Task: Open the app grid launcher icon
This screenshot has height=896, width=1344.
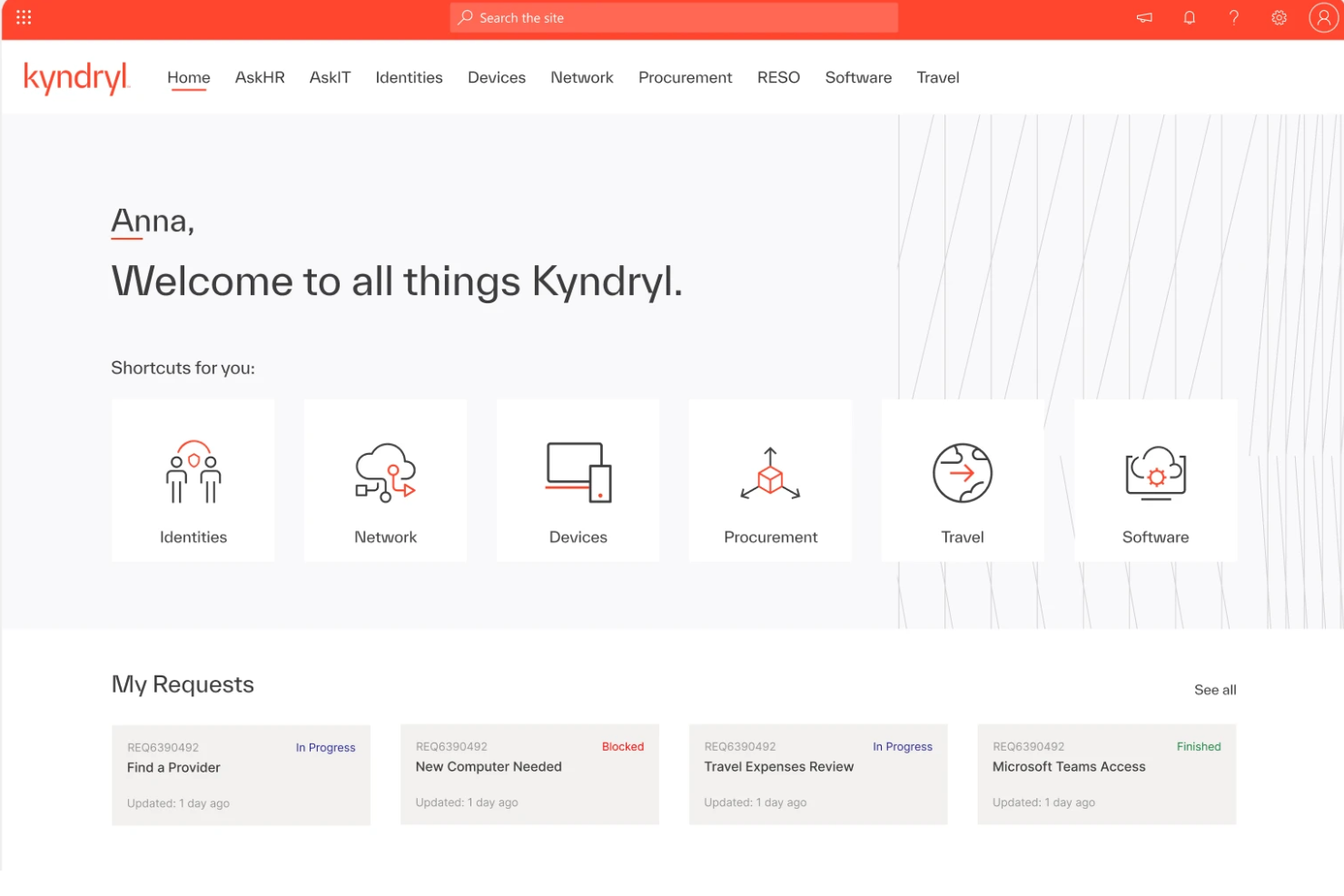Action: (23, 16)
